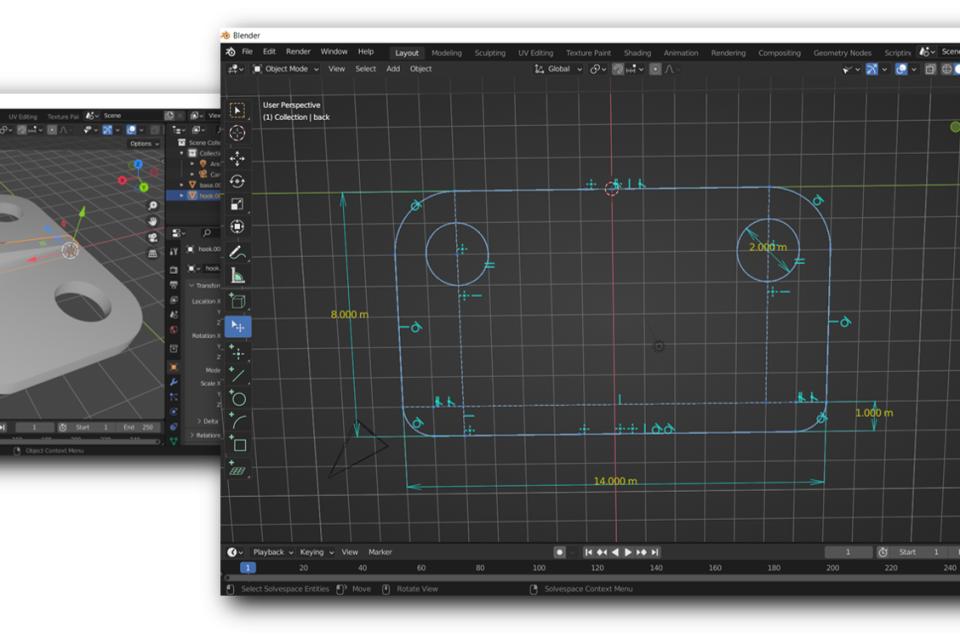Image resolution: width=960 pixels, height=640 pixels.
Task: Open the Object Mode dropdown
Action: click(286, 69)
